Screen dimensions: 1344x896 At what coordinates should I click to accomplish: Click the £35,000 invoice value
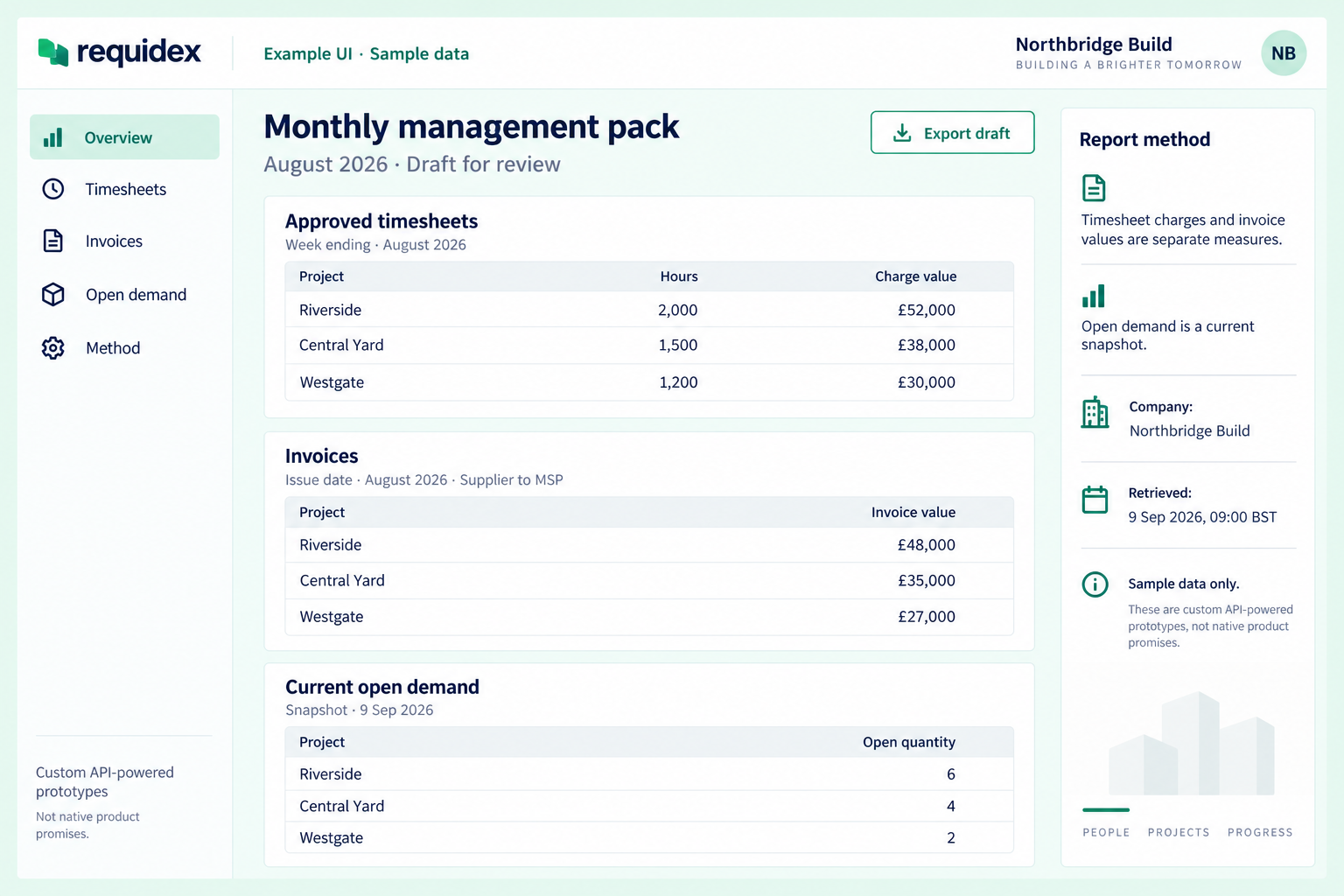[x=927, y=581]
